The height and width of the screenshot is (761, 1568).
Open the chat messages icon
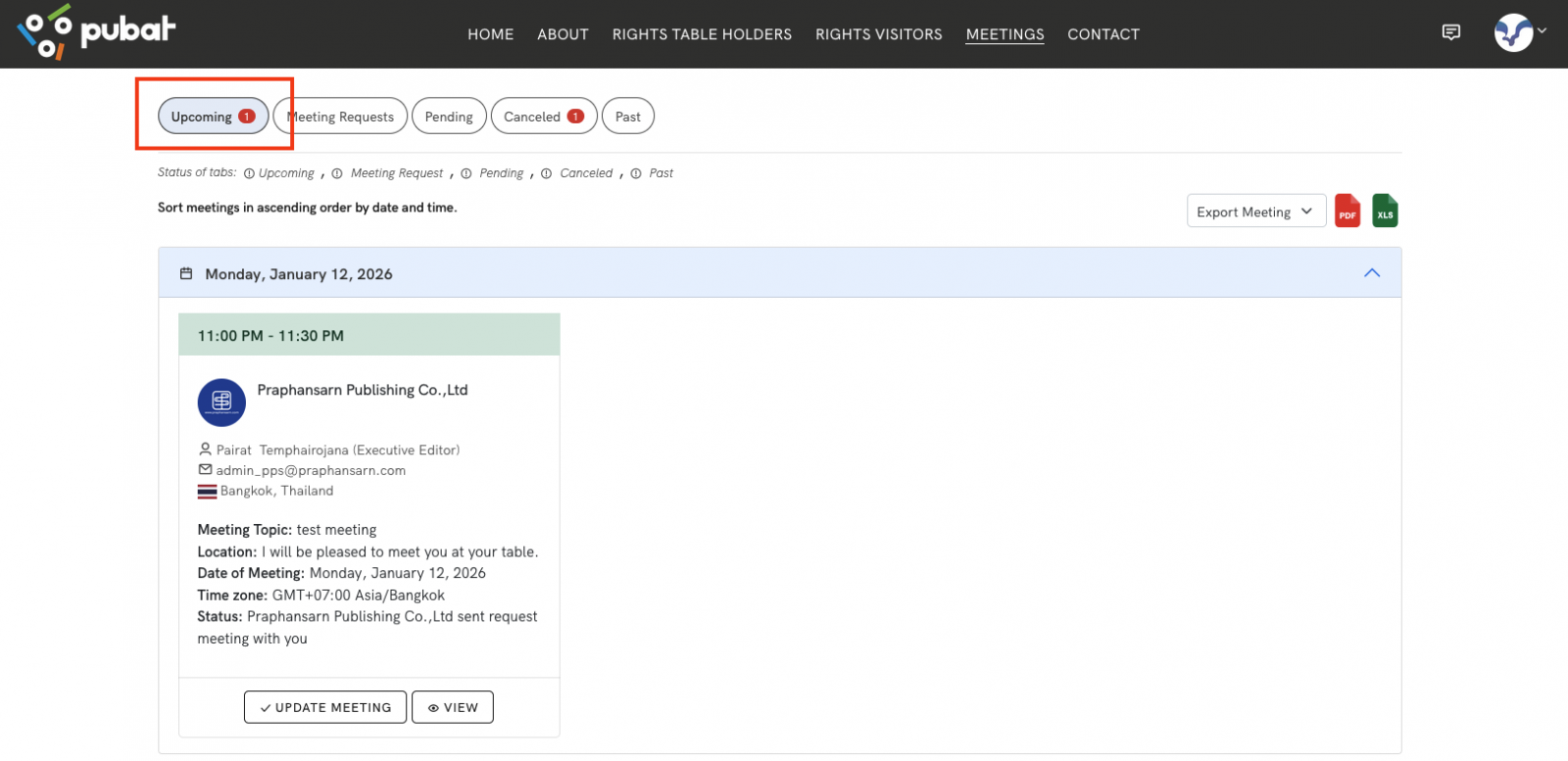coord(1451,32)
